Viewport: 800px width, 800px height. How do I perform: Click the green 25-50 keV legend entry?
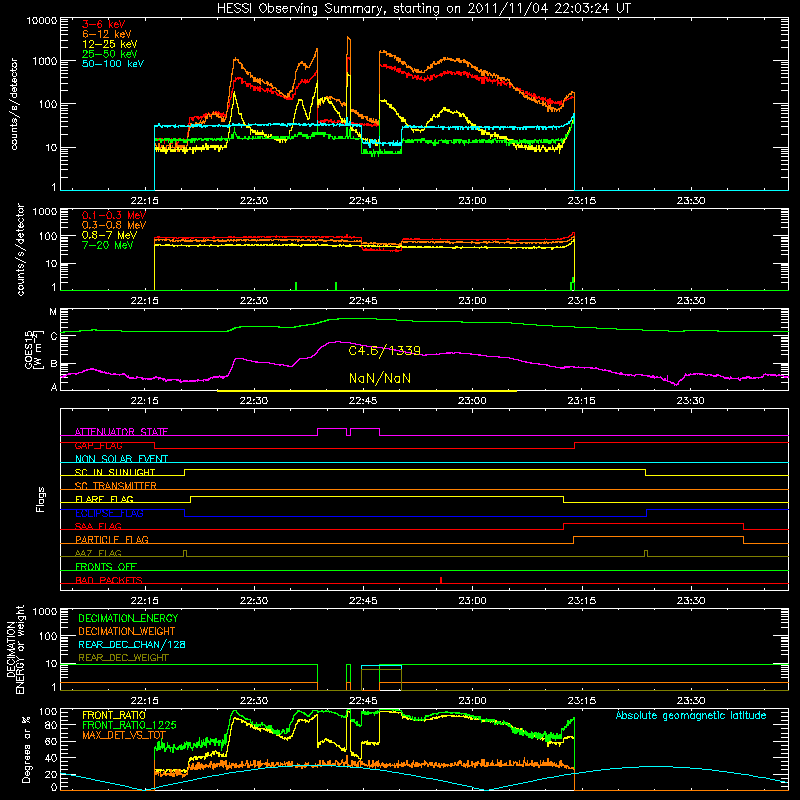click(x=110, y=54)
